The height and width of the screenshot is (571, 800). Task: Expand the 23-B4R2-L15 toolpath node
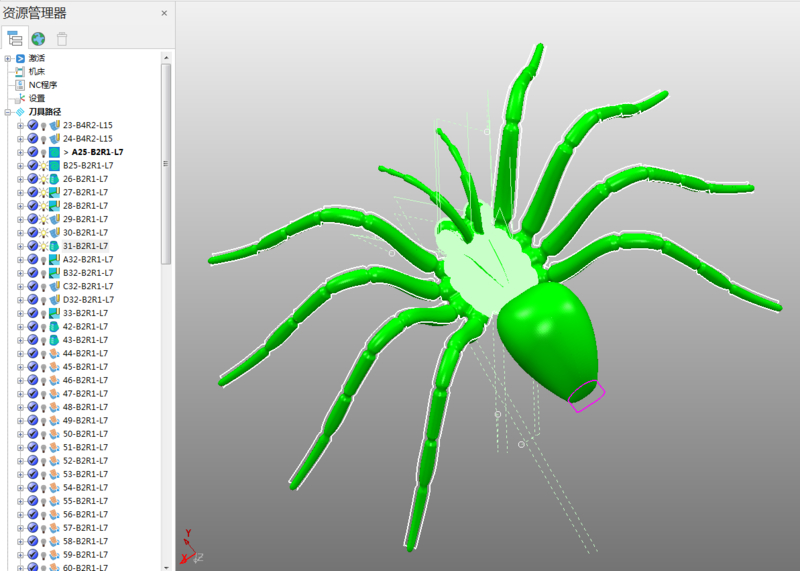coord(20,125)
